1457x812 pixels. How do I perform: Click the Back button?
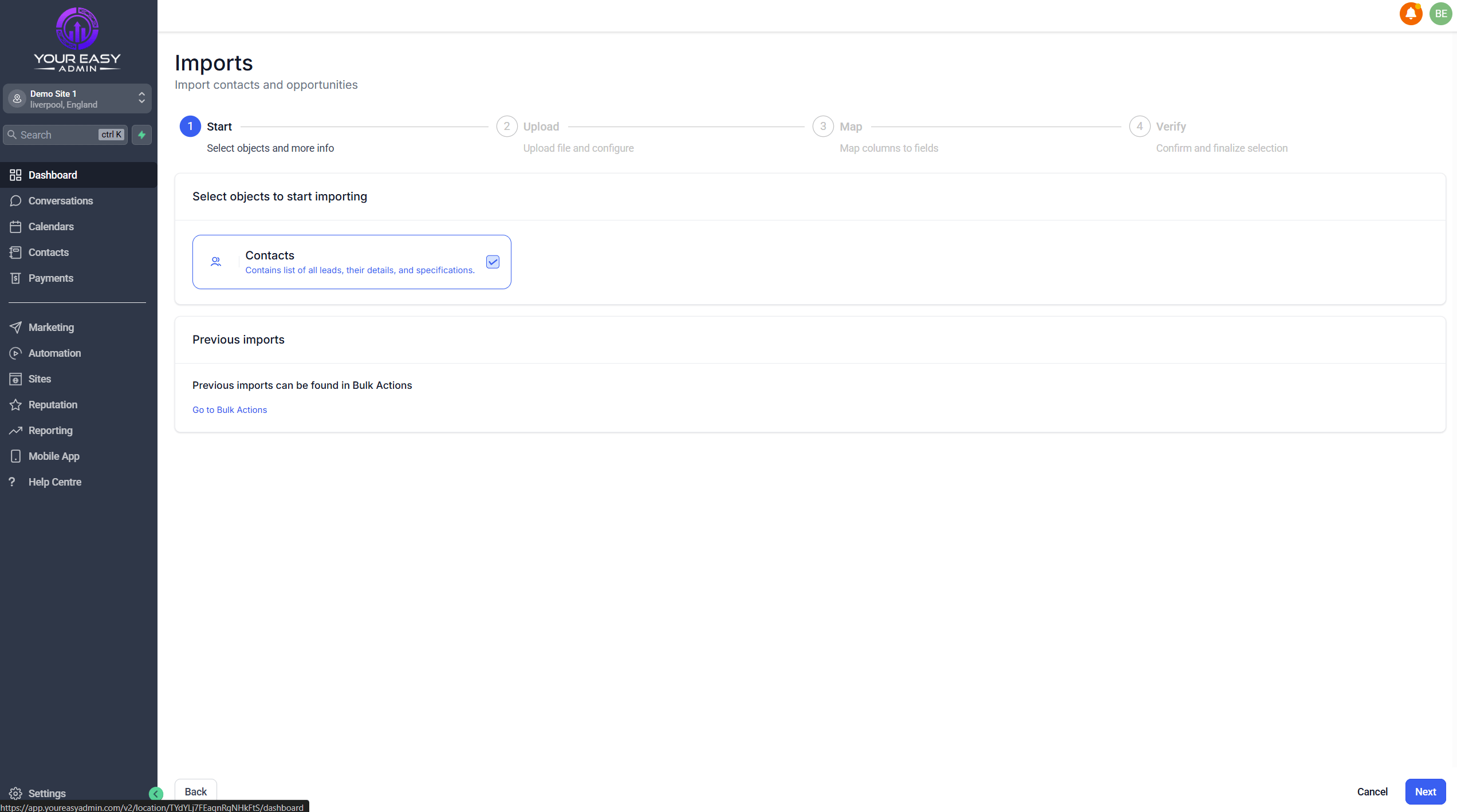pyautogui.click(x=195, y=791)
